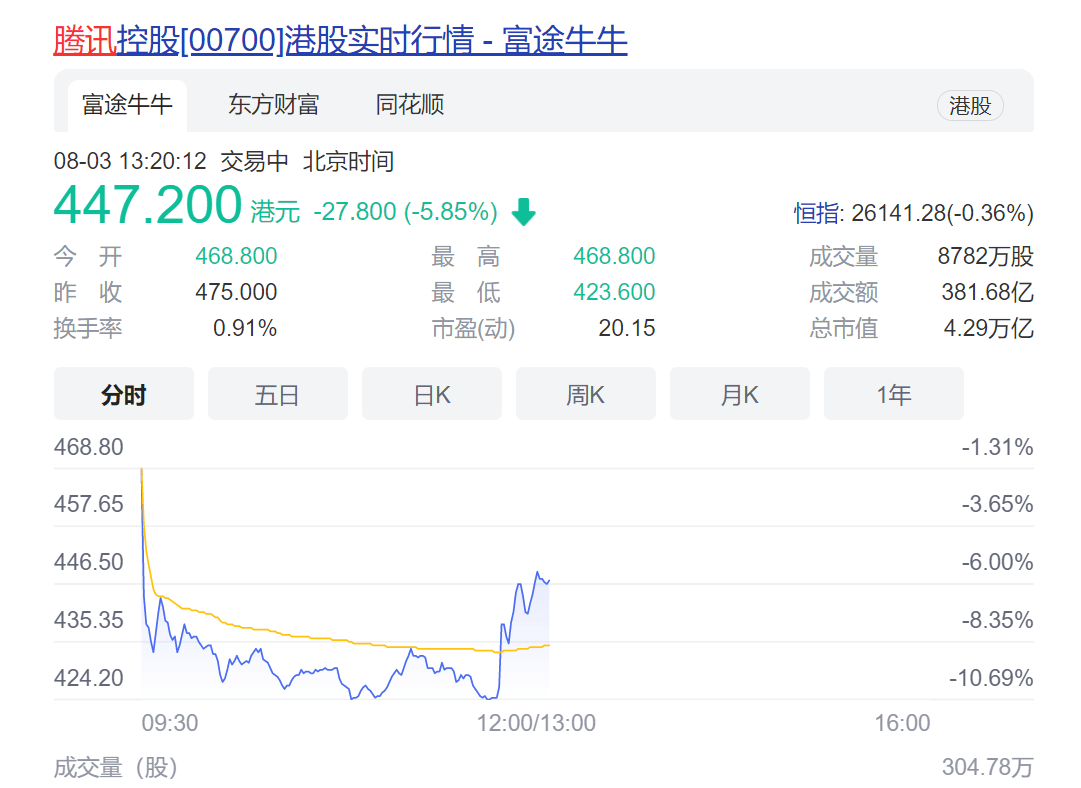This screenshot has height=788, width=1081.
Task: Open details for today's low 423.600
Action: tap(613, 292)
